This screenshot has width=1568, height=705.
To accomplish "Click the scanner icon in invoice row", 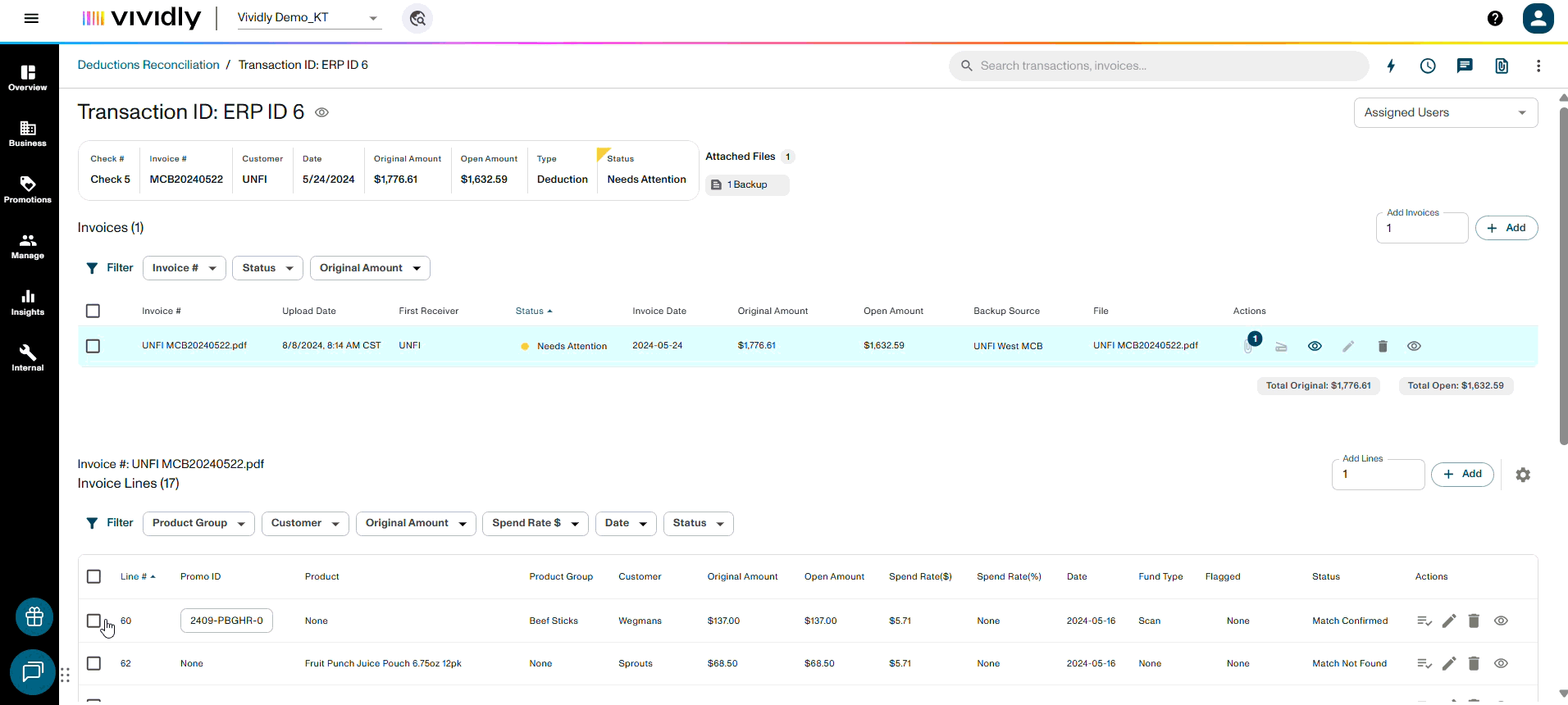I will point(1281,347).
